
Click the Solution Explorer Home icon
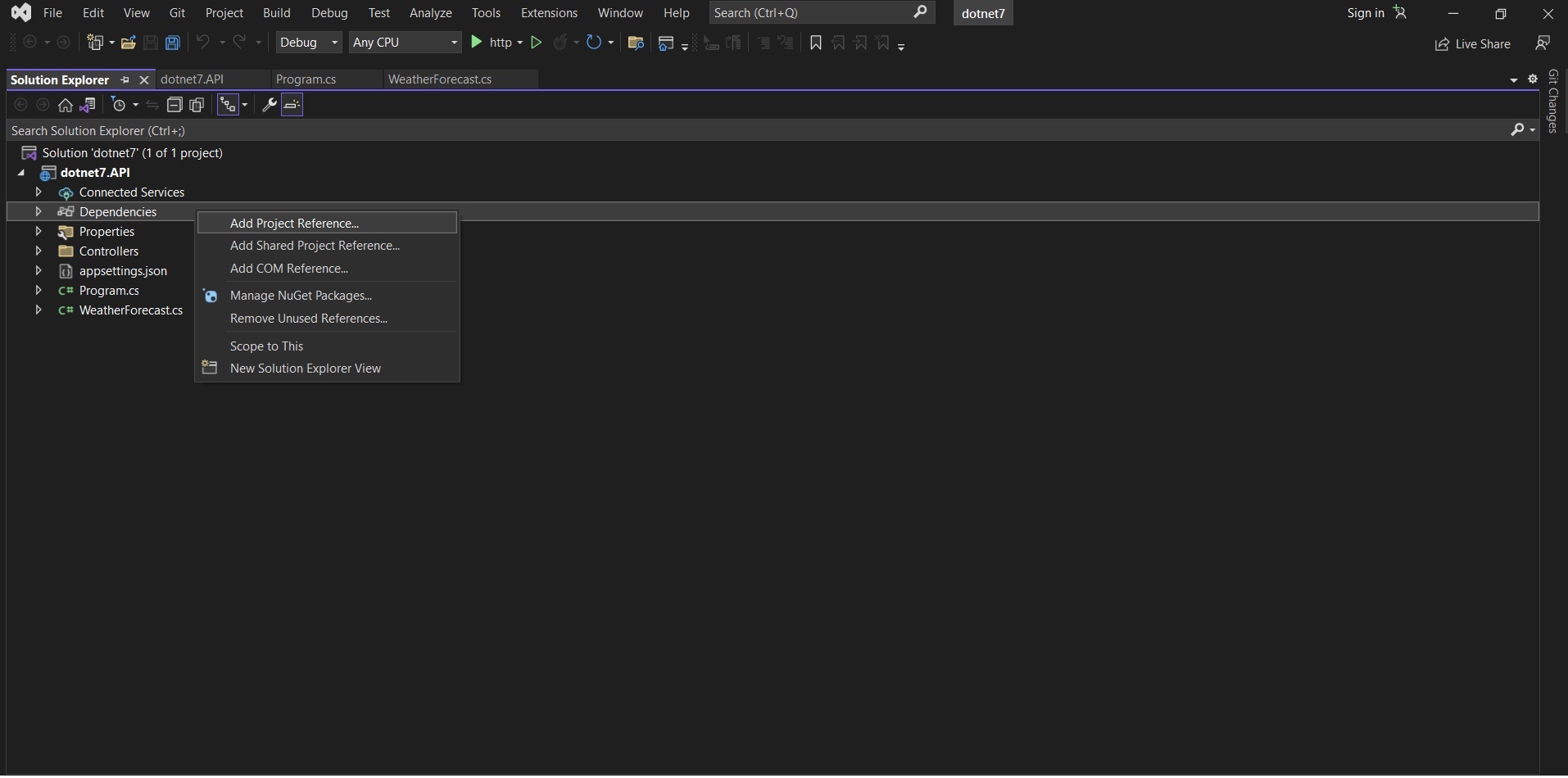tap(66, 105)
